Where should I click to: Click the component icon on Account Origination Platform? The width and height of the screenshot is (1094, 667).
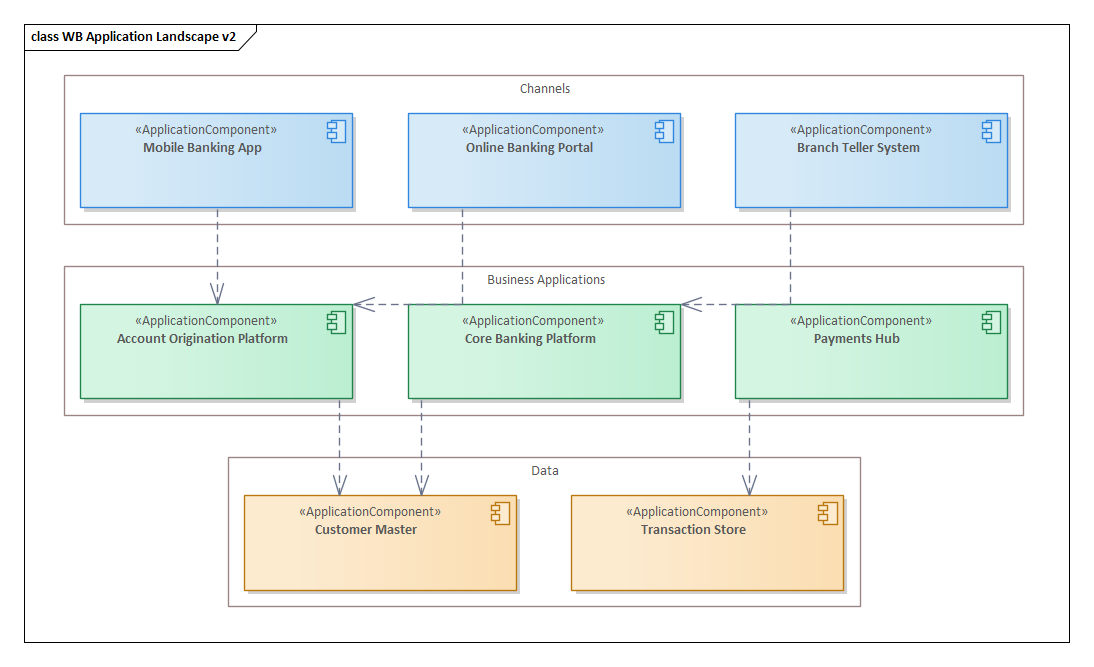[x=336, y=322]
